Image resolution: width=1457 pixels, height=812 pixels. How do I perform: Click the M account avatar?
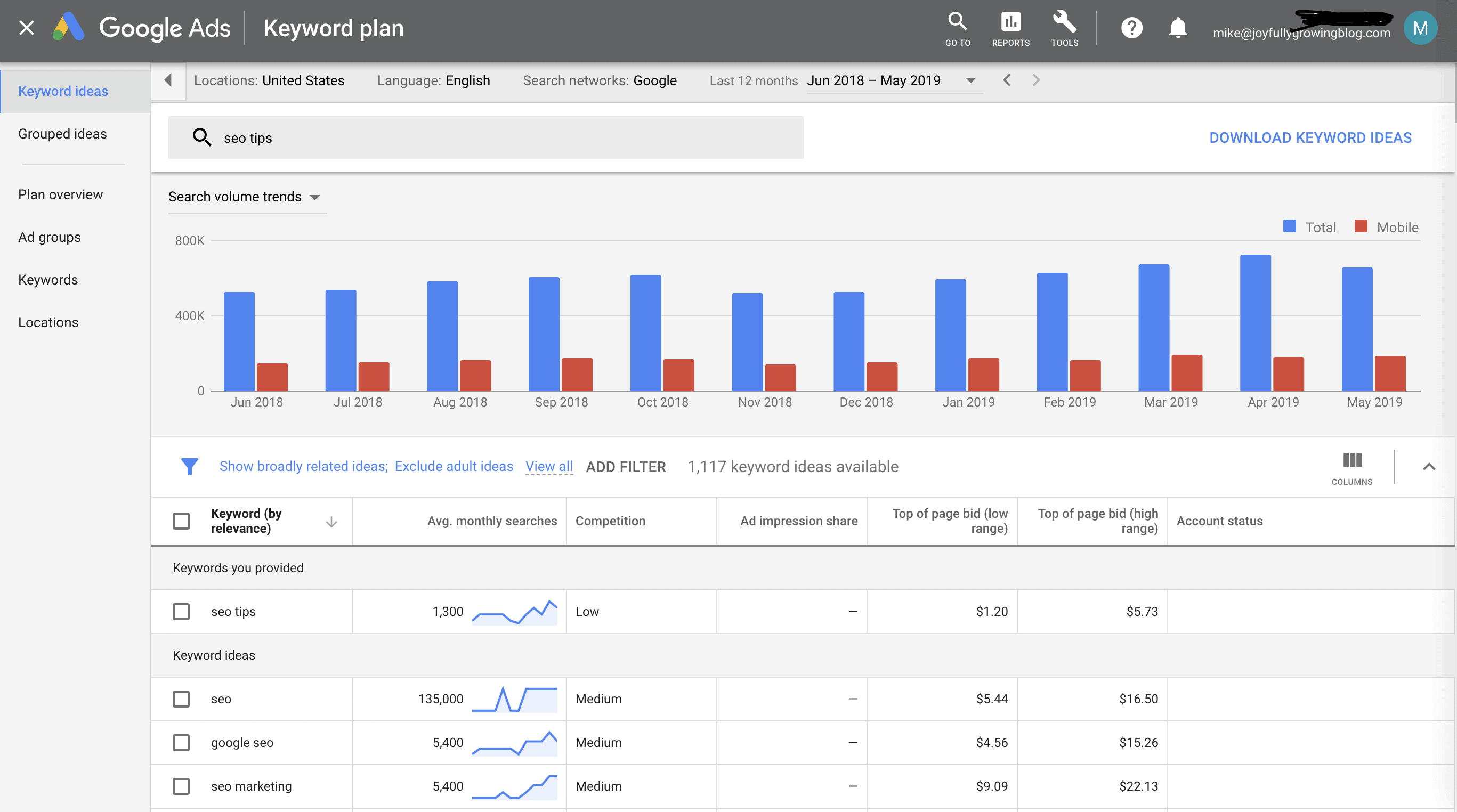click(1420, 28)
